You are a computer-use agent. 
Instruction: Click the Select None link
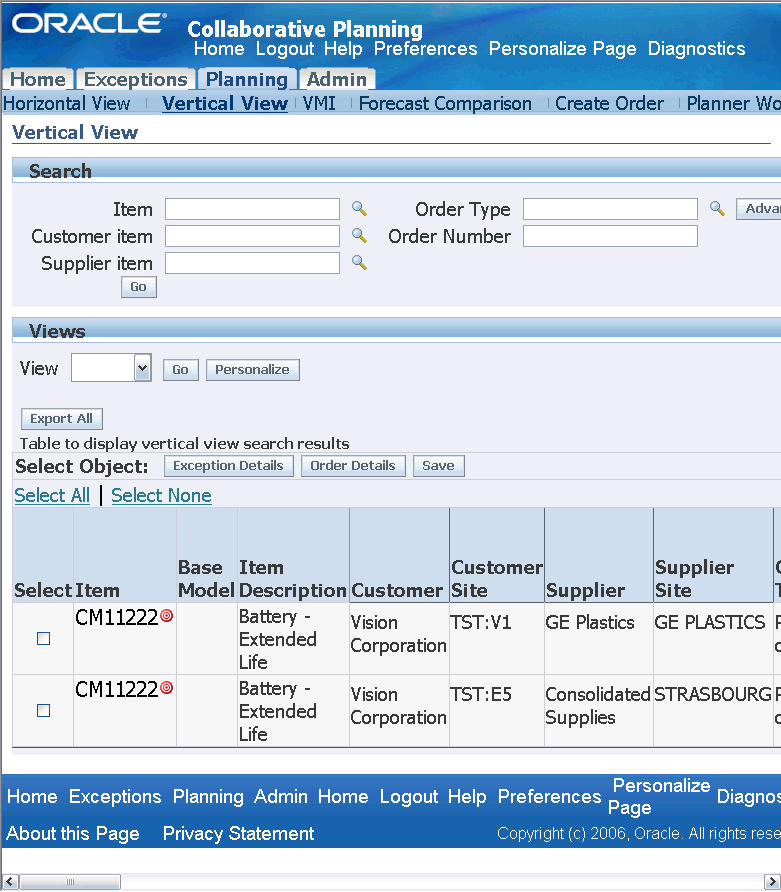pos(162,495)
